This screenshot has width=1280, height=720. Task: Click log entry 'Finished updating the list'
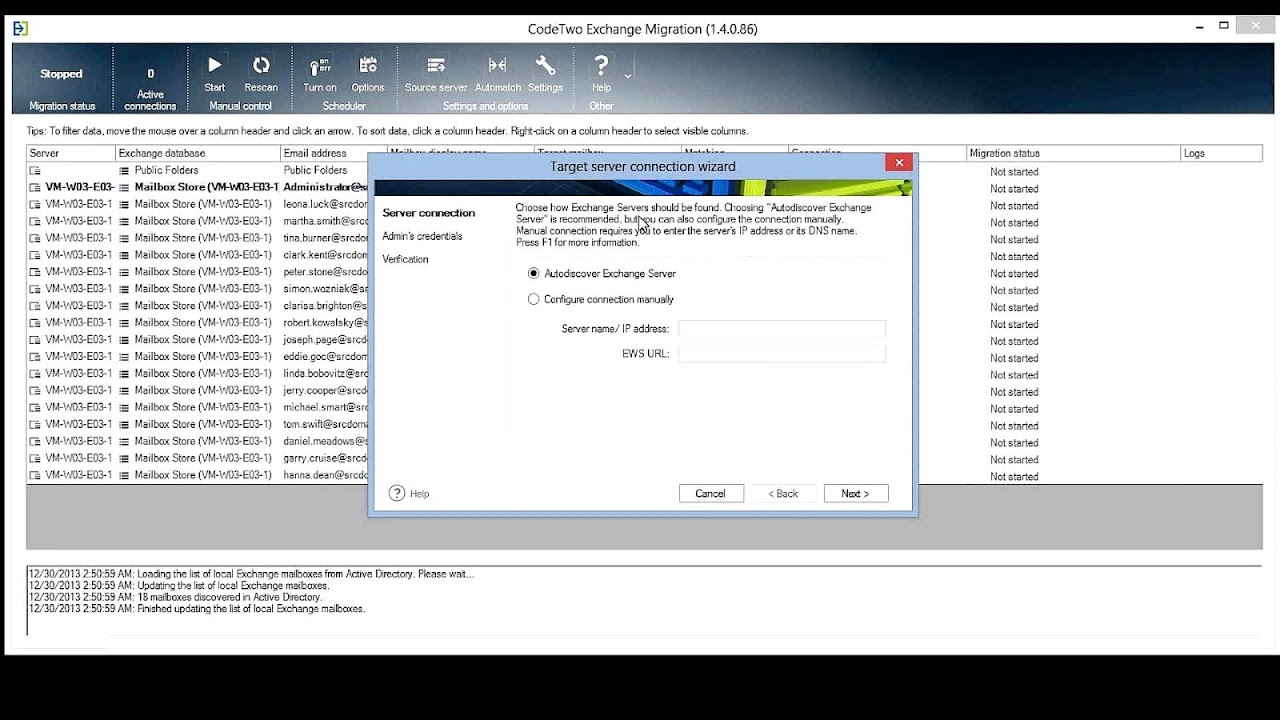point(197,609)
